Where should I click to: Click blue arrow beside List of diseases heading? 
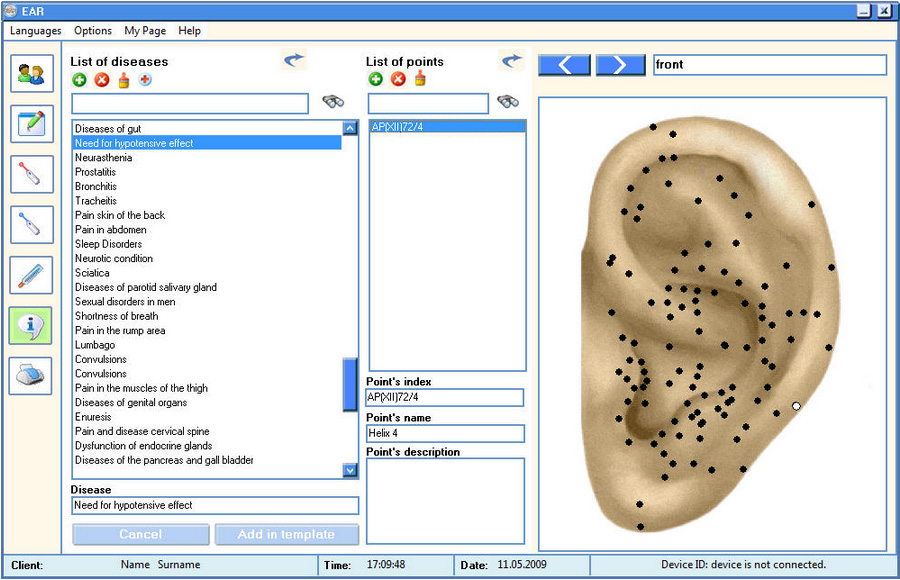pos(293,61)
